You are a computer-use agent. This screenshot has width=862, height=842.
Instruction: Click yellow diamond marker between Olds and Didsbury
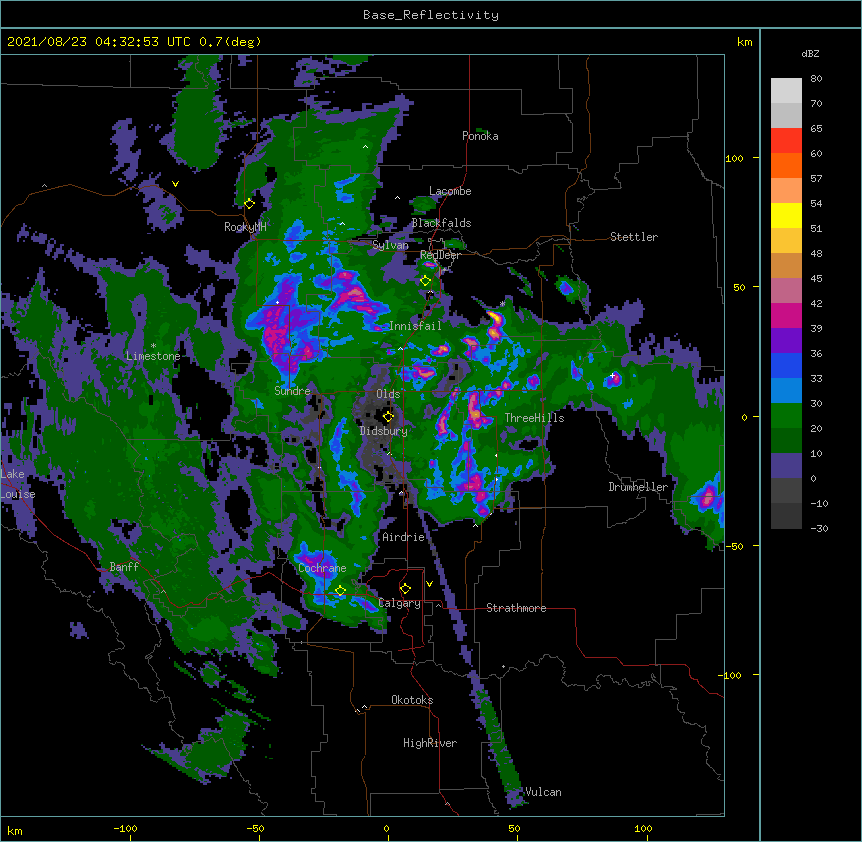point(388,417)
